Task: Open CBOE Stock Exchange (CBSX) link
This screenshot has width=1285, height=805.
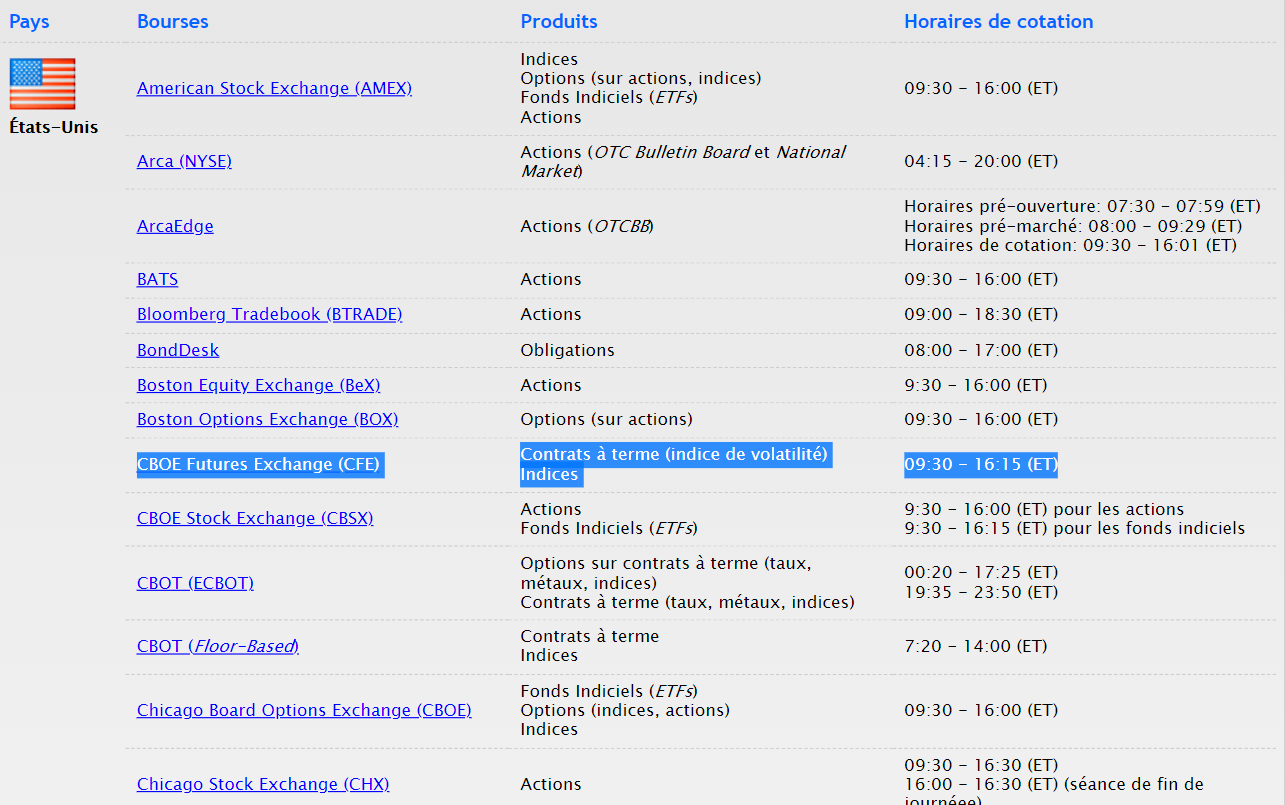Action: (x=255, y=518)
